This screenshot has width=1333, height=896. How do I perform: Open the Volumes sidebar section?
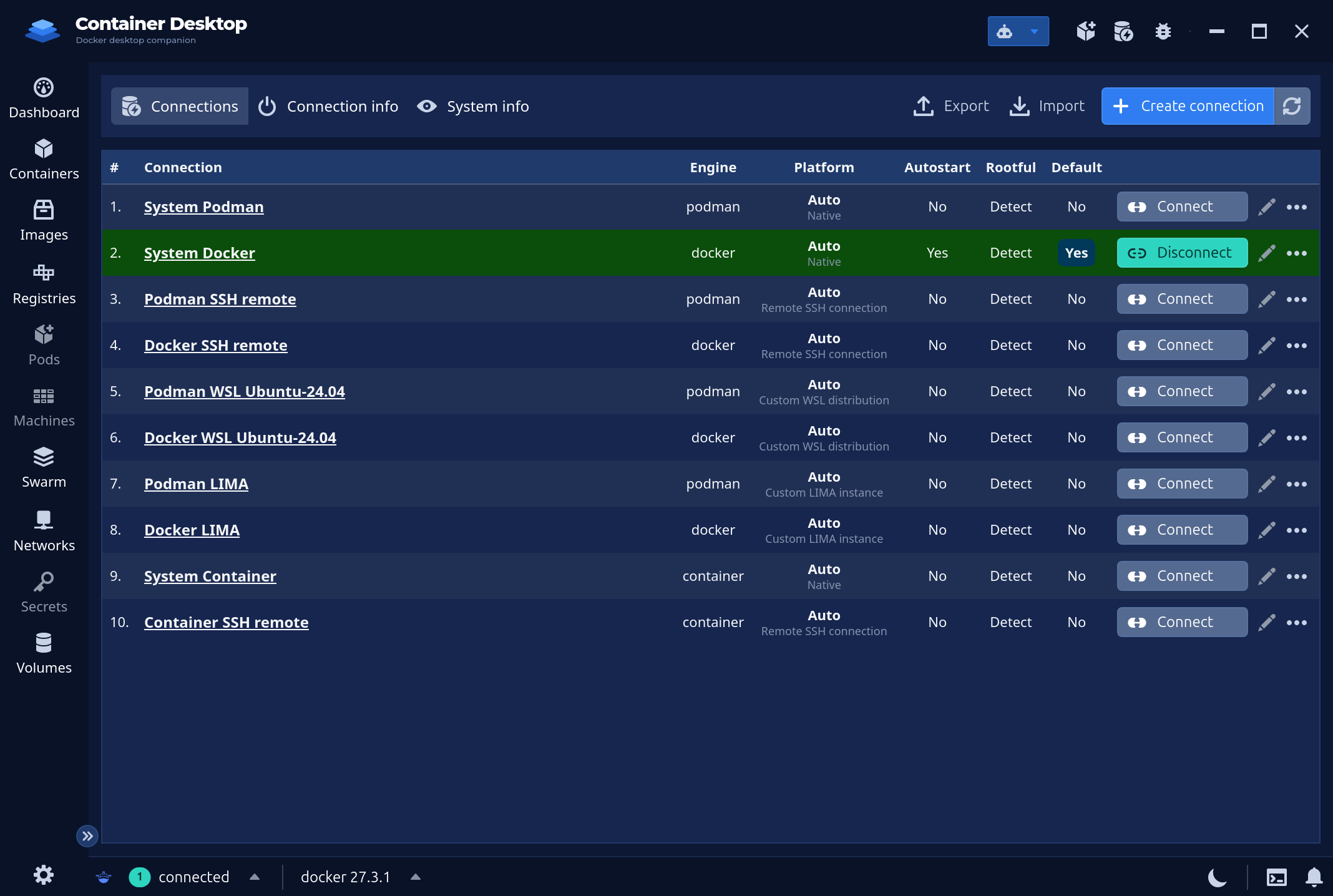coord(44,653)
